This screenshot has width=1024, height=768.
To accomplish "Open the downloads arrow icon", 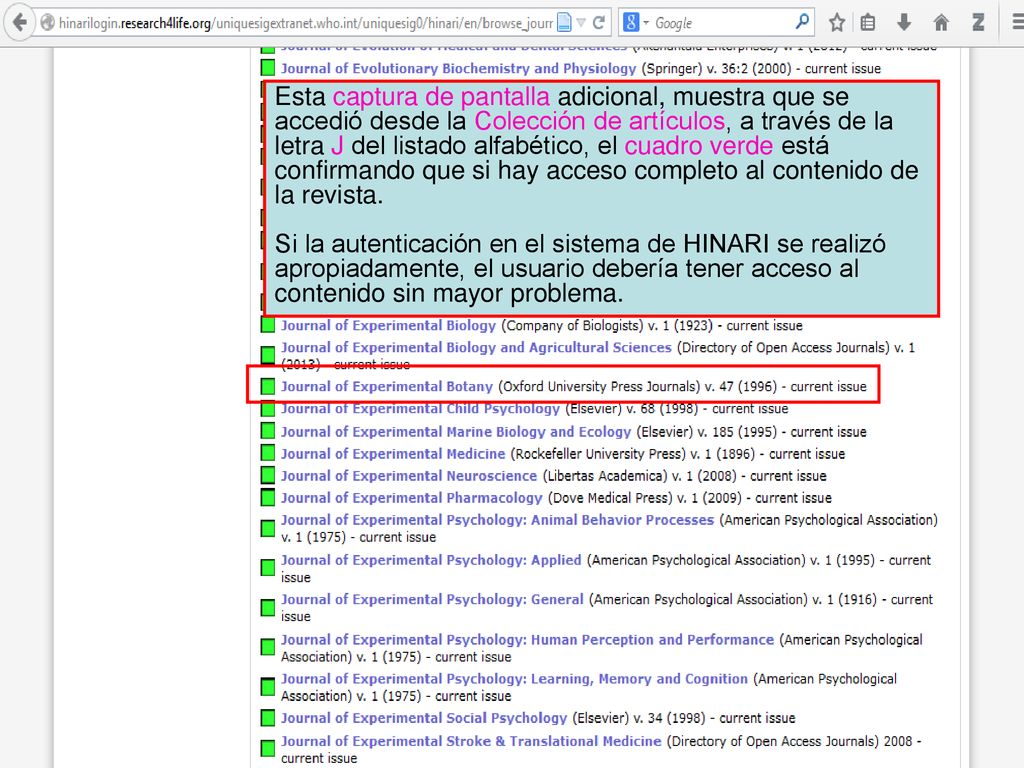I will (x=904, y=23).
